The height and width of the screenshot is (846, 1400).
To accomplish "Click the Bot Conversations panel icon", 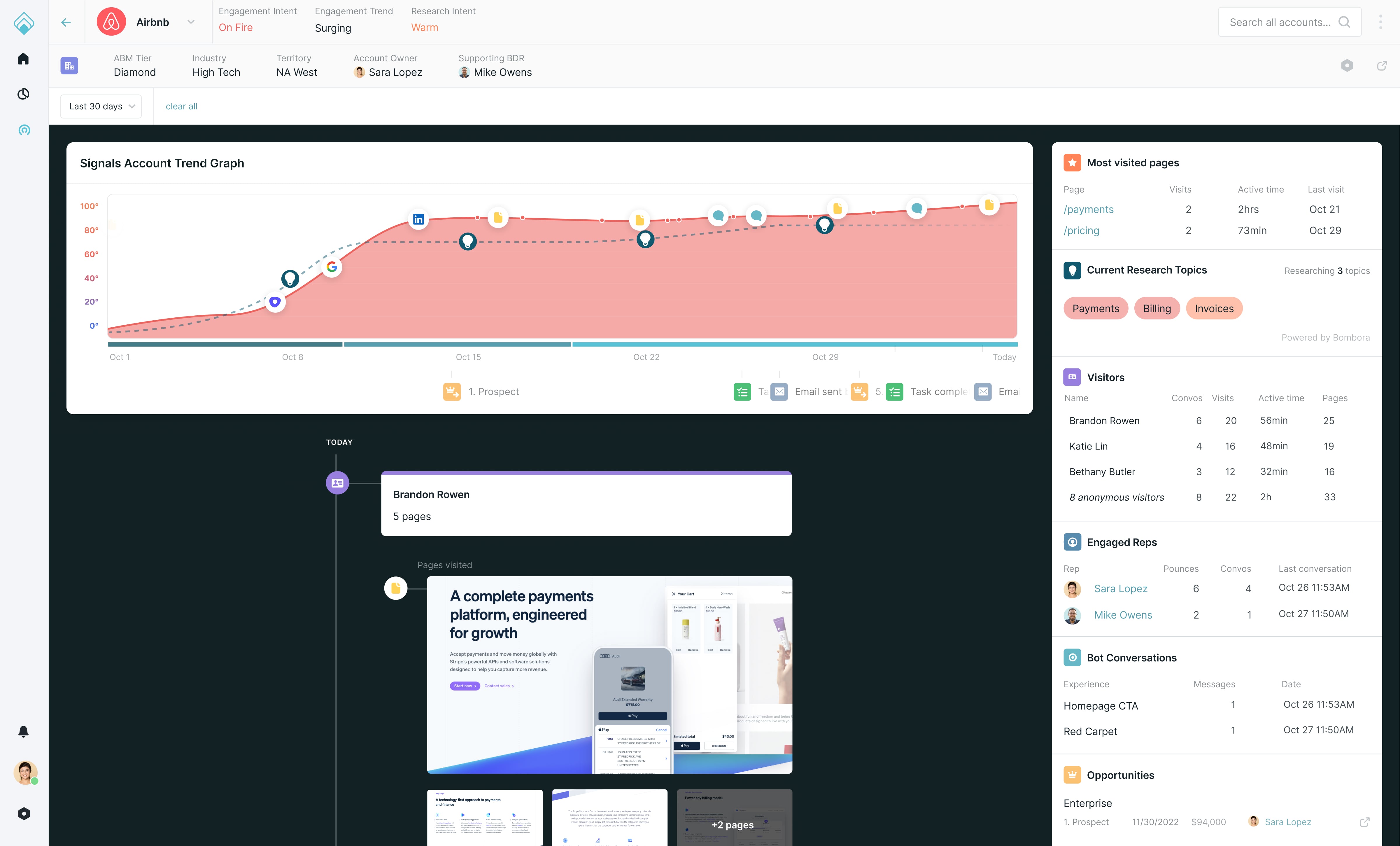I will tap(1072, 658).
